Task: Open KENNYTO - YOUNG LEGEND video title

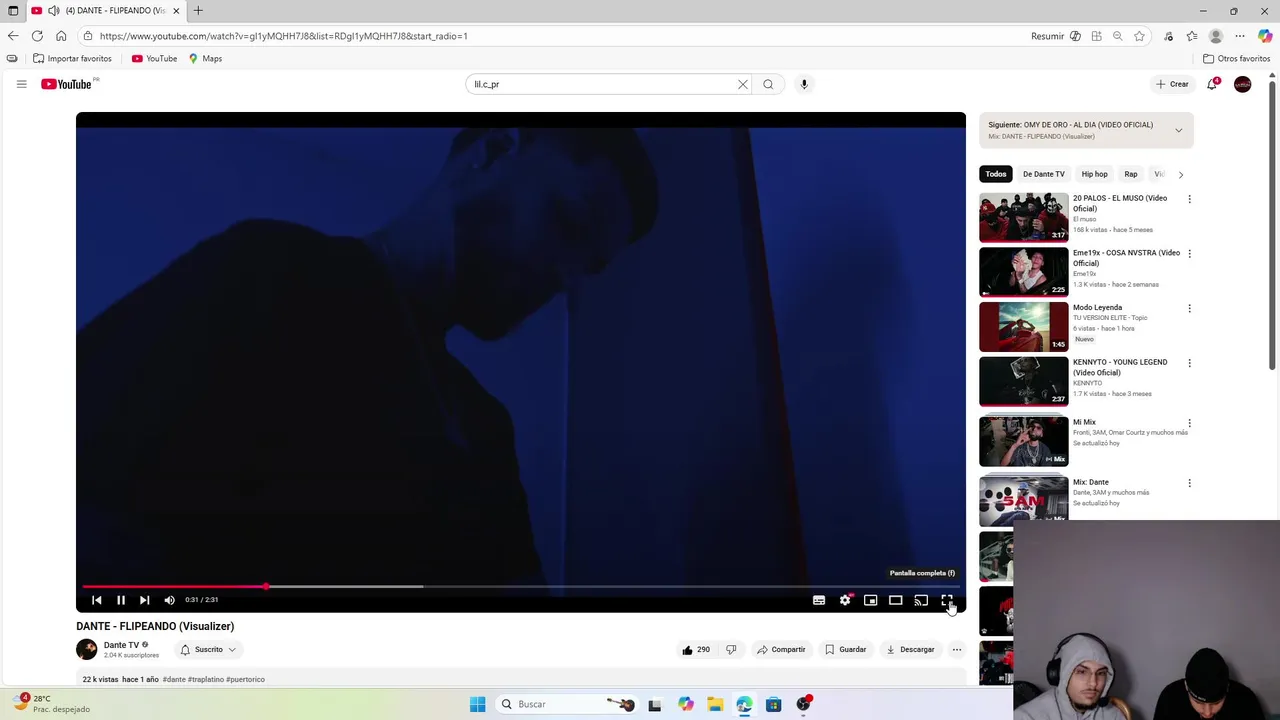Action: click(x=1120, y=367)
